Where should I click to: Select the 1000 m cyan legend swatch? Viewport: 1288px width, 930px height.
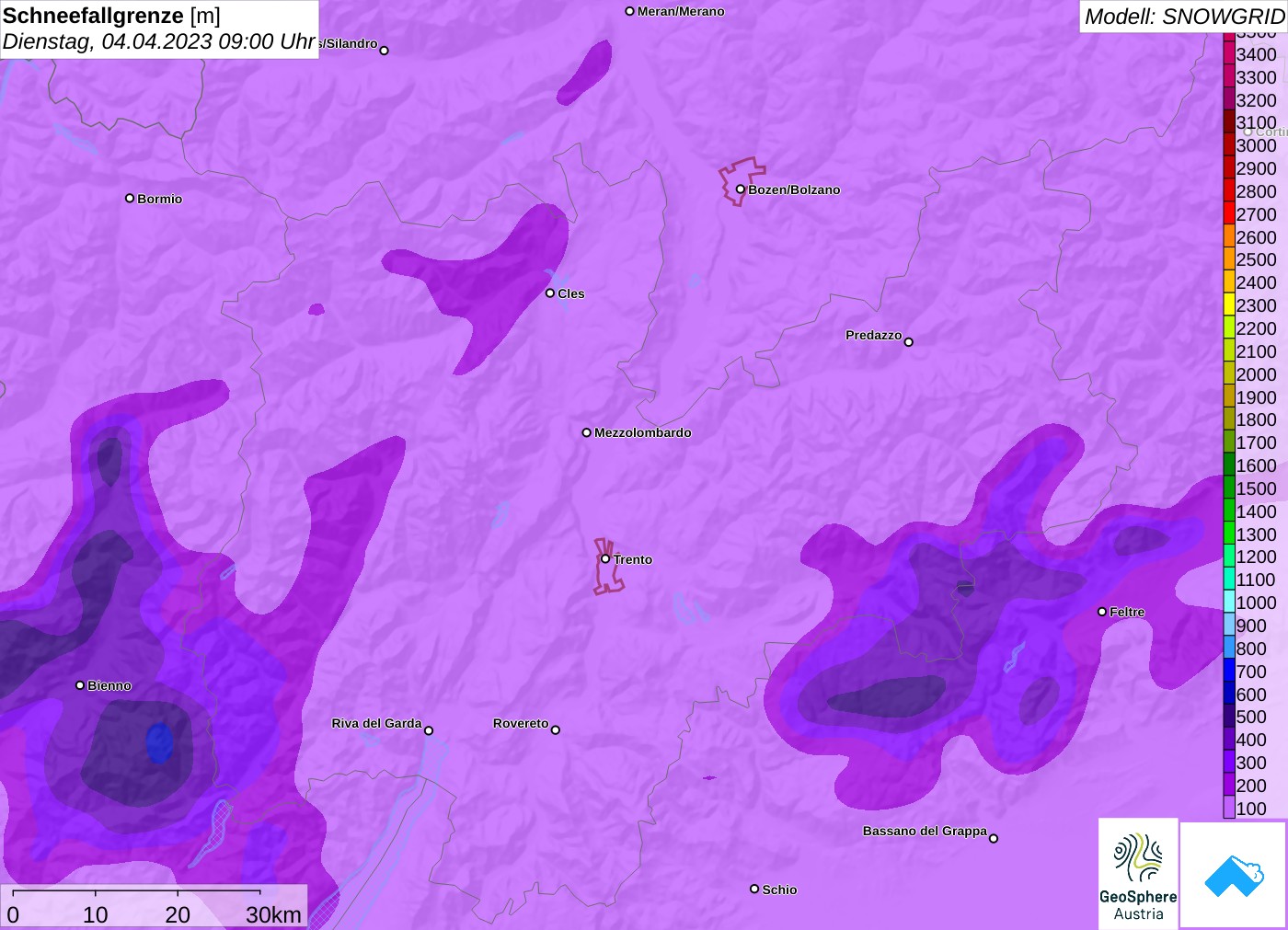tap(1229, 603)
